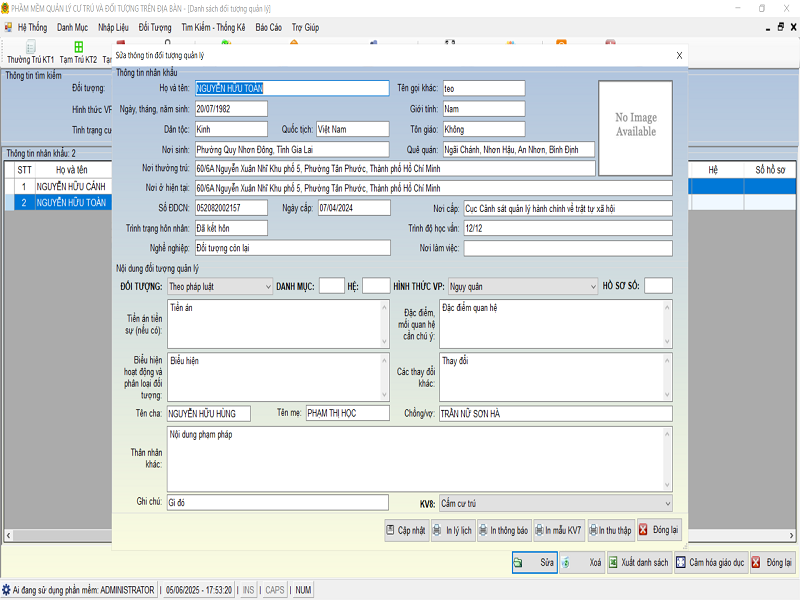This screenshot has width=800, height=600.
Task: Open the KV8 Cấm cư trú dropdown
Action: [x=556, y=504]
